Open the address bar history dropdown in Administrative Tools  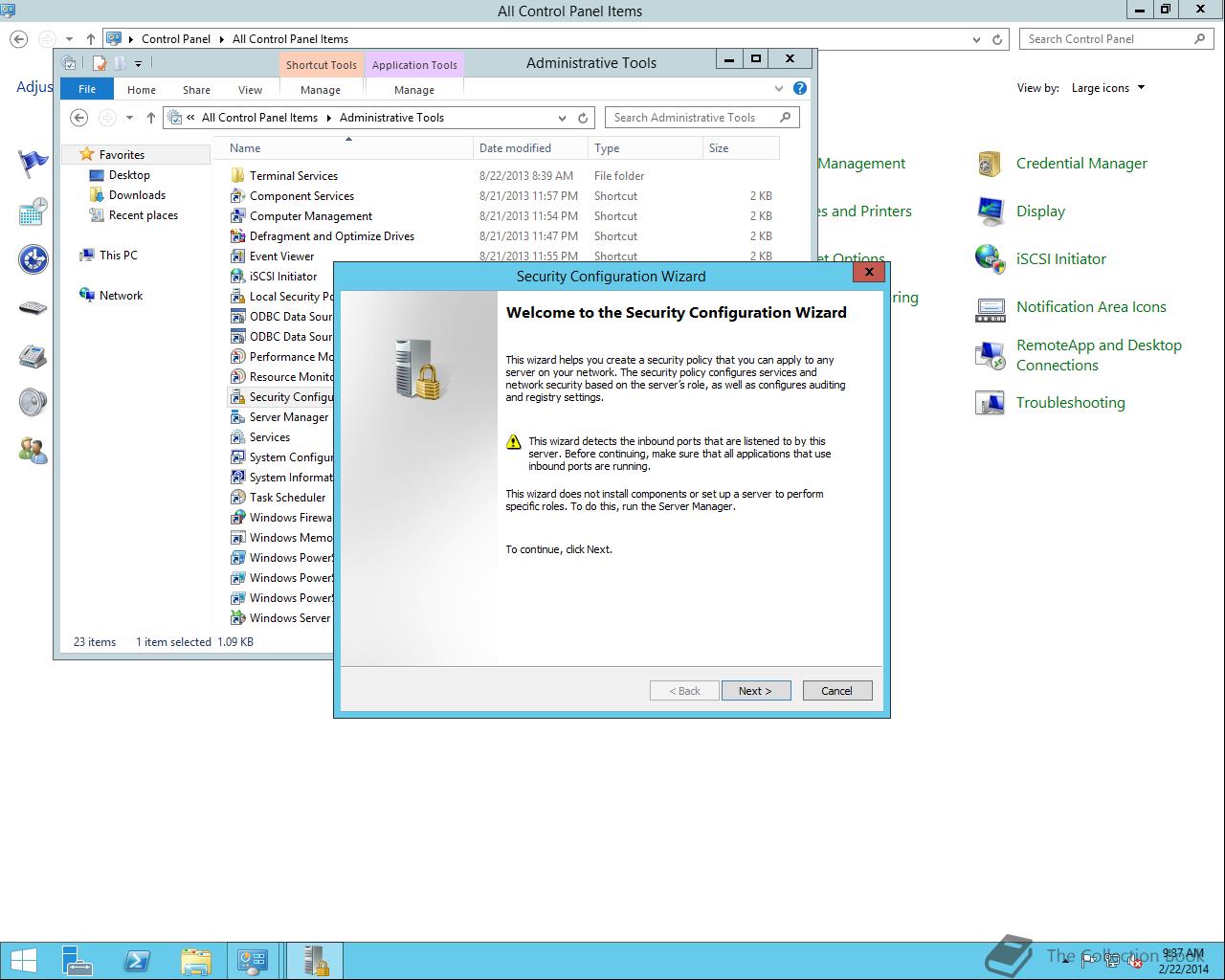[x=562, y=118]
